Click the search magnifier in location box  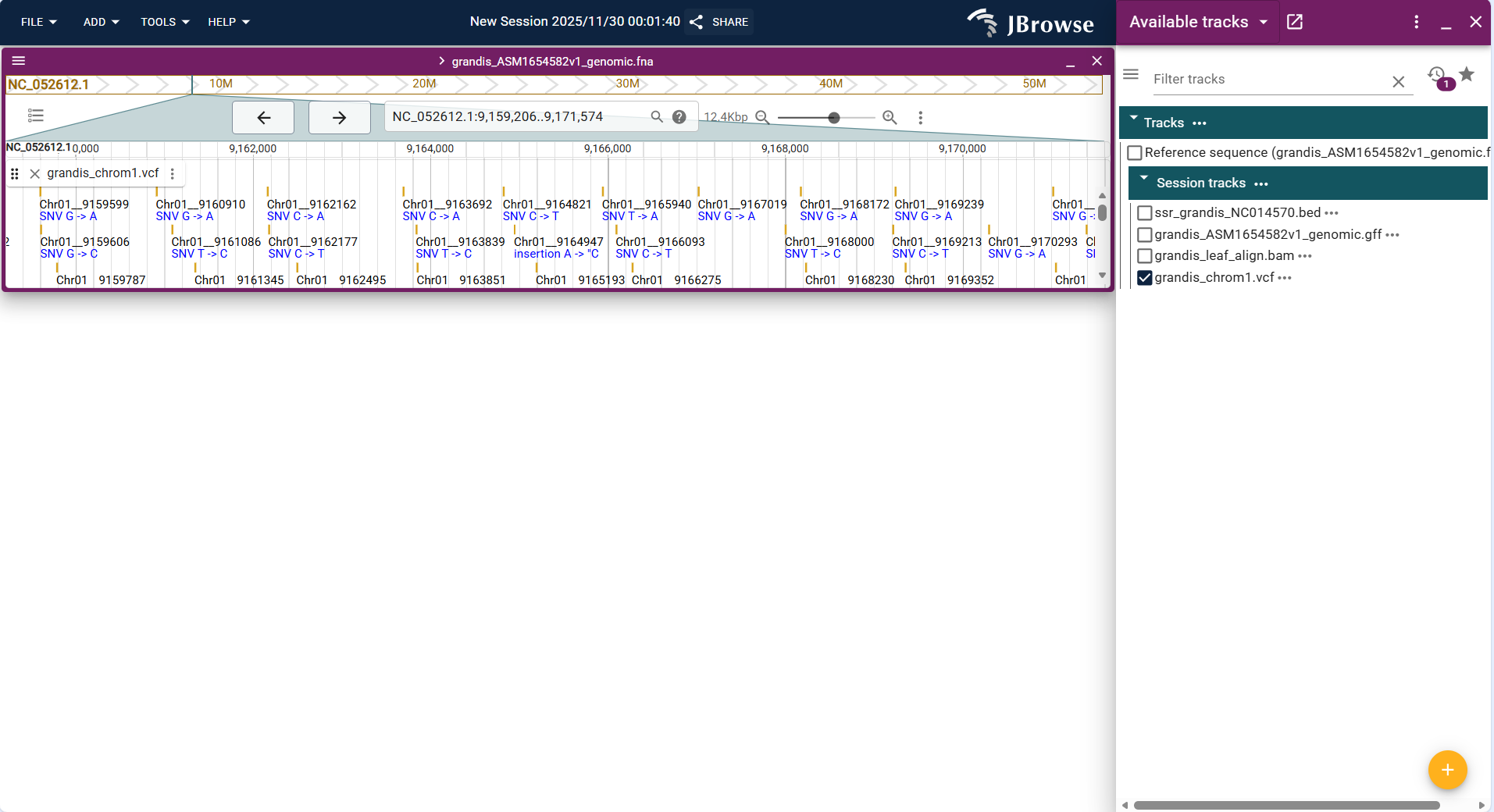tap(657, 116)
